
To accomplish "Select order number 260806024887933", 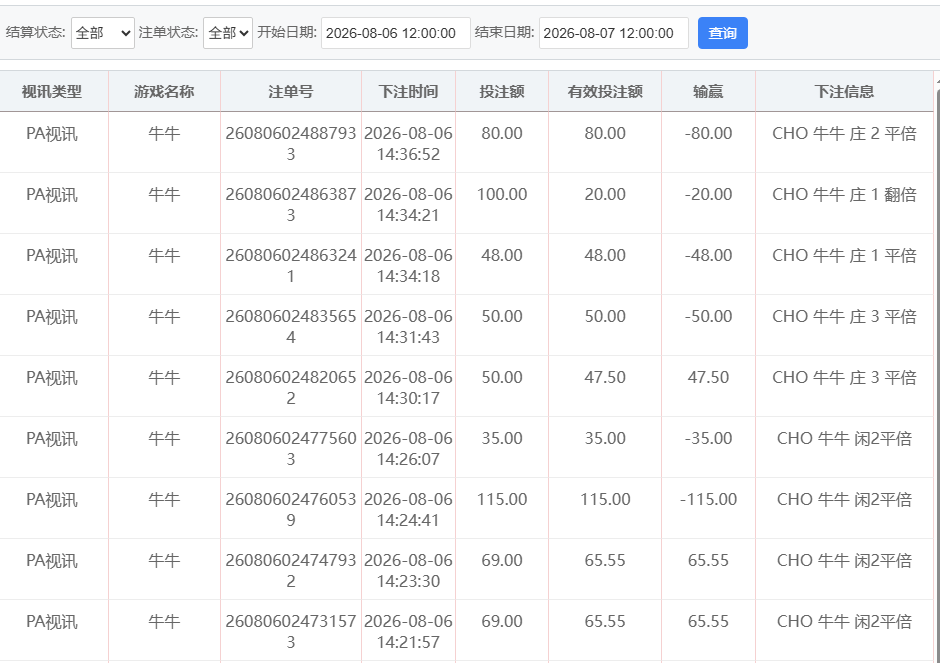I will click(x=291, y=144).
